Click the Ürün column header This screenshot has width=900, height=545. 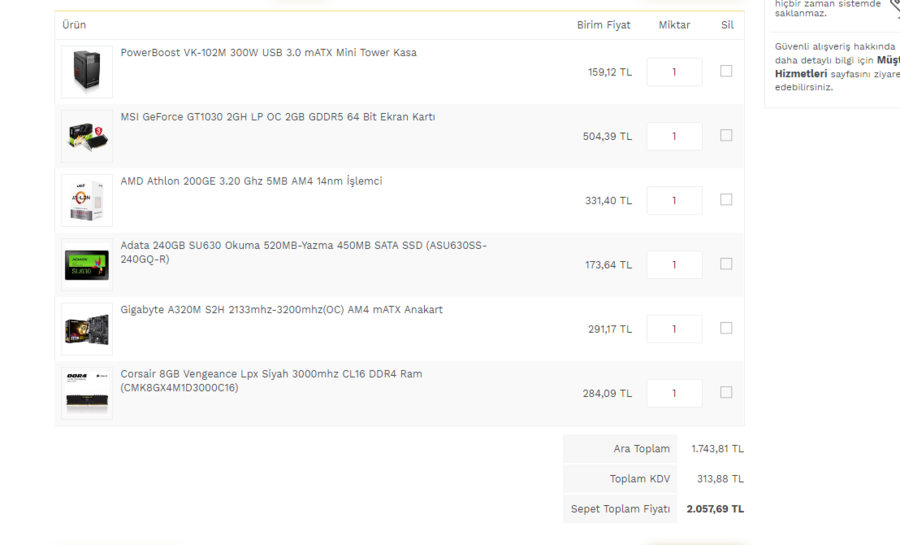[74, 25]
